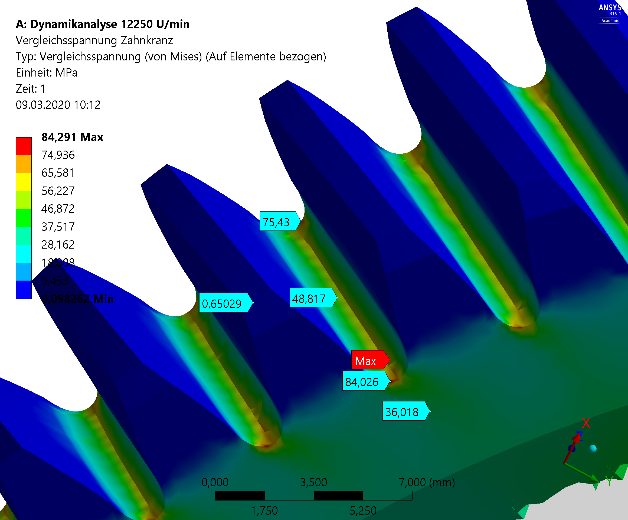628x520 pixels.
Task: Click the ANSYS logo in the corner
Action: coord(610,8)
